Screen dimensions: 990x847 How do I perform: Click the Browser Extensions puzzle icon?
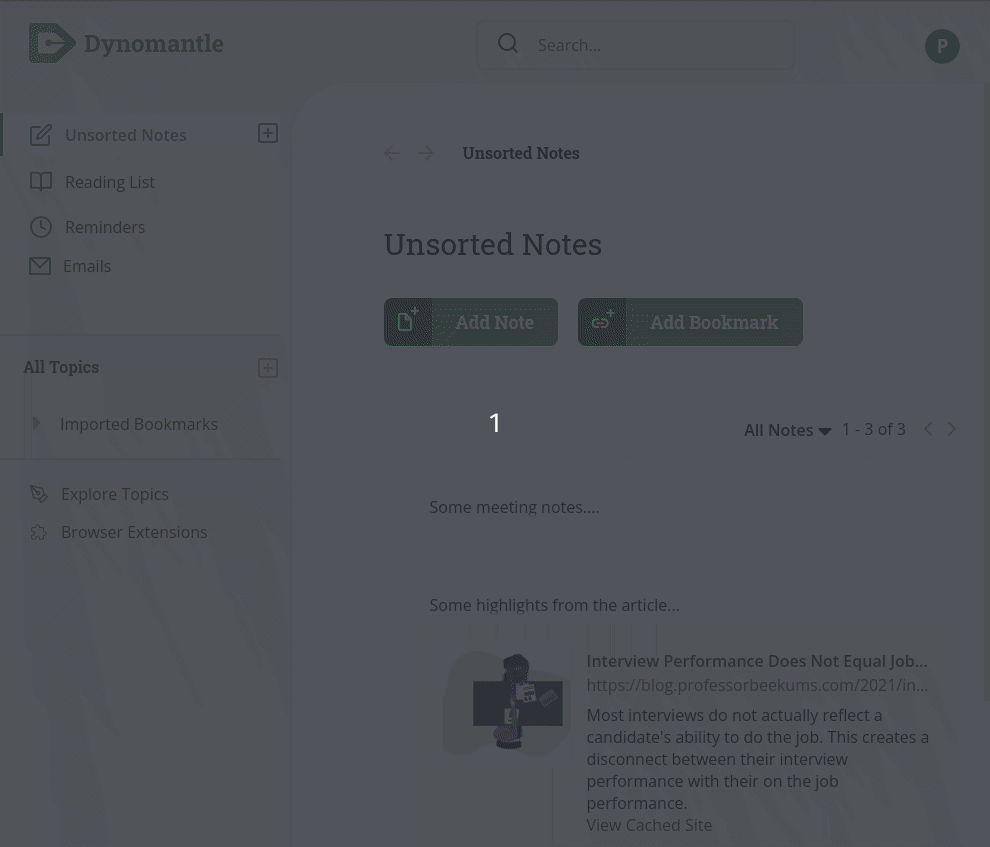tap(39, 532)
